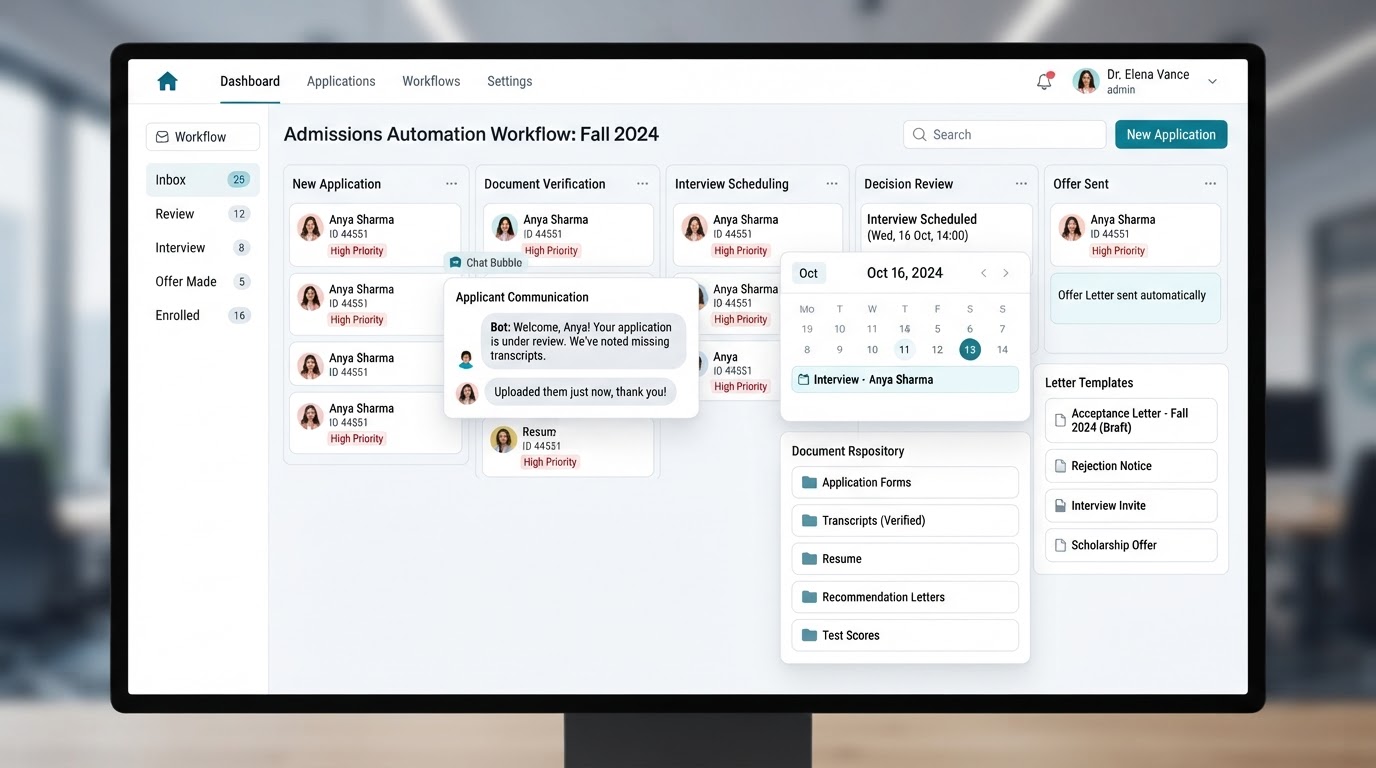This screenshot has height=768, width=1376.
Task: Open Interview Scheduling column options menu
Action: coord(832,184)
